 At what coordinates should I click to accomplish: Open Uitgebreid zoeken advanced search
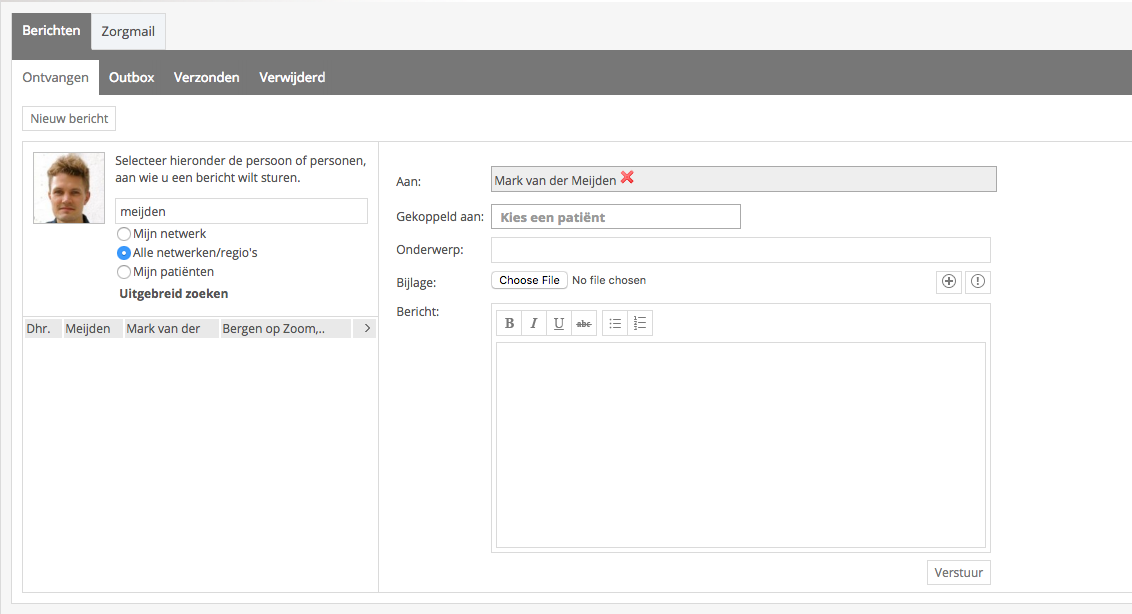(x=173, y=294)
